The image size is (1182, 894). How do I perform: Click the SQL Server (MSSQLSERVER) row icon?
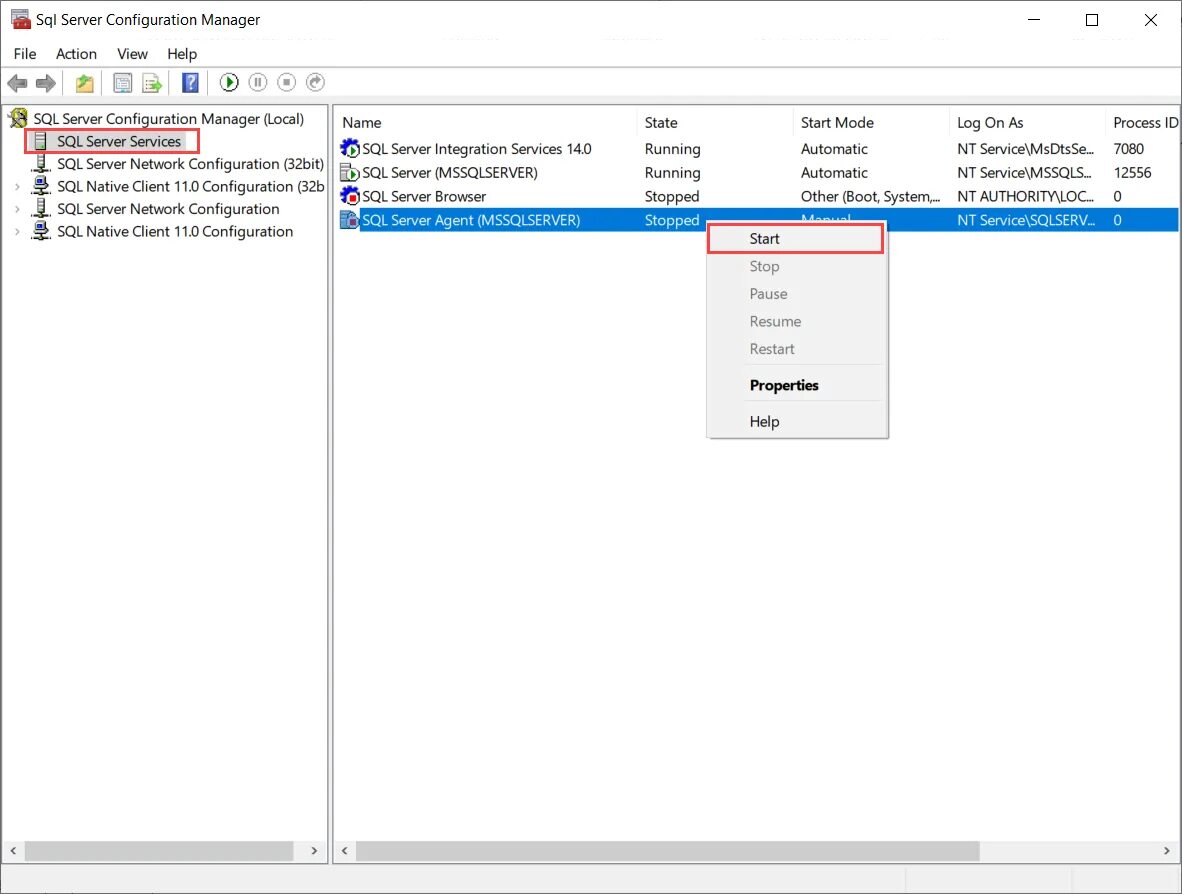(x=350, y=173)
